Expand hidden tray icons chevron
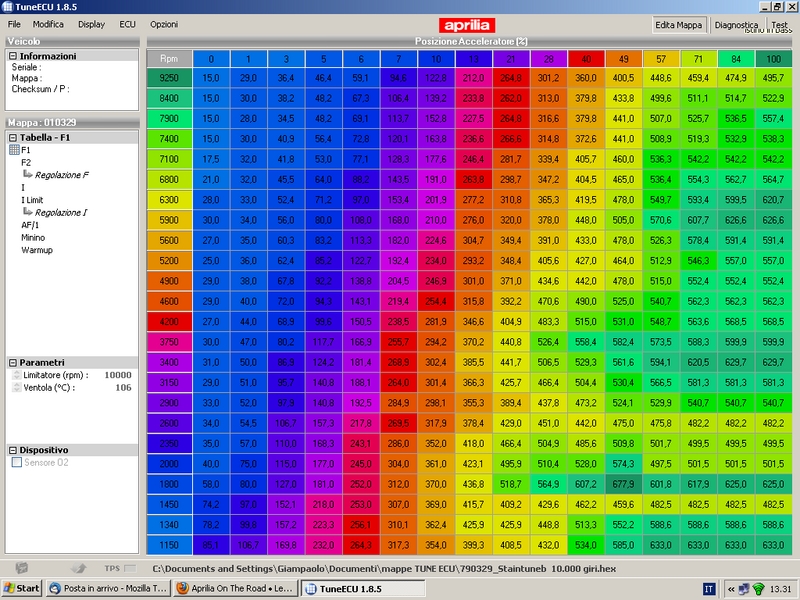 point(731,589)
